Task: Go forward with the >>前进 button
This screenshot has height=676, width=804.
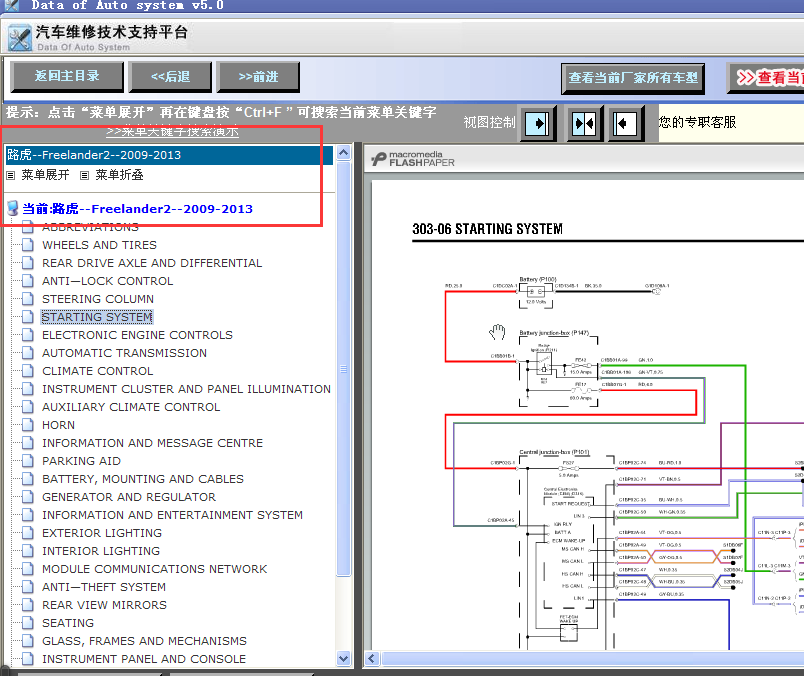Action: pyautogui.click(x=258, y=77)
